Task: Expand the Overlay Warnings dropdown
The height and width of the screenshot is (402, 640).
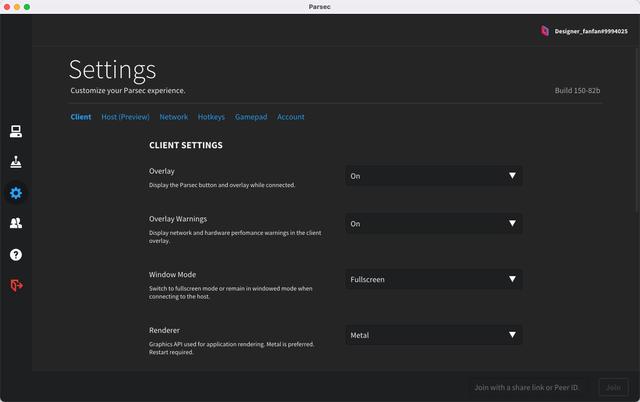Action: point(433,224)
